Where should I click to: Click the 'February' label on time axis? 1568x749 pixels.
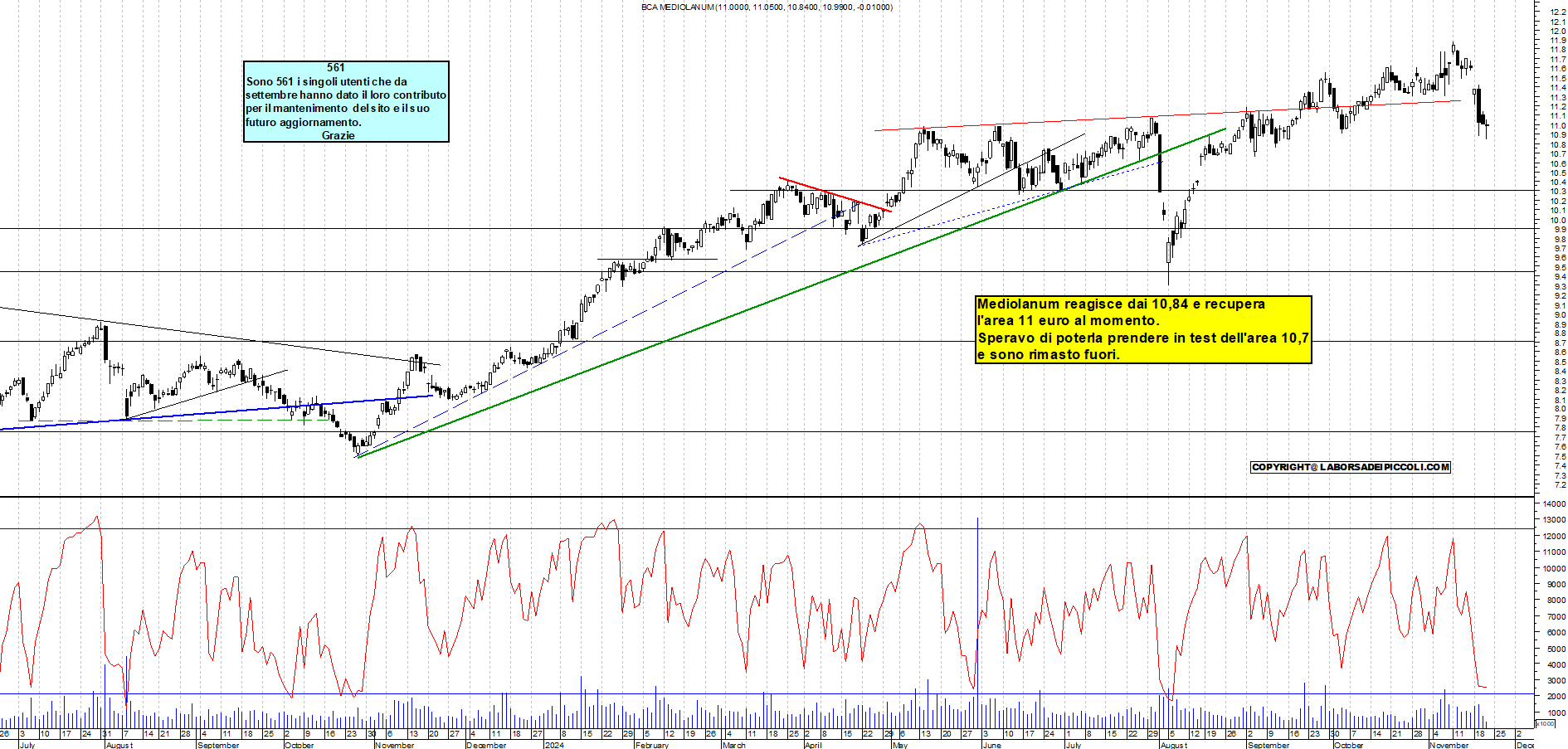tap(651, 745)
